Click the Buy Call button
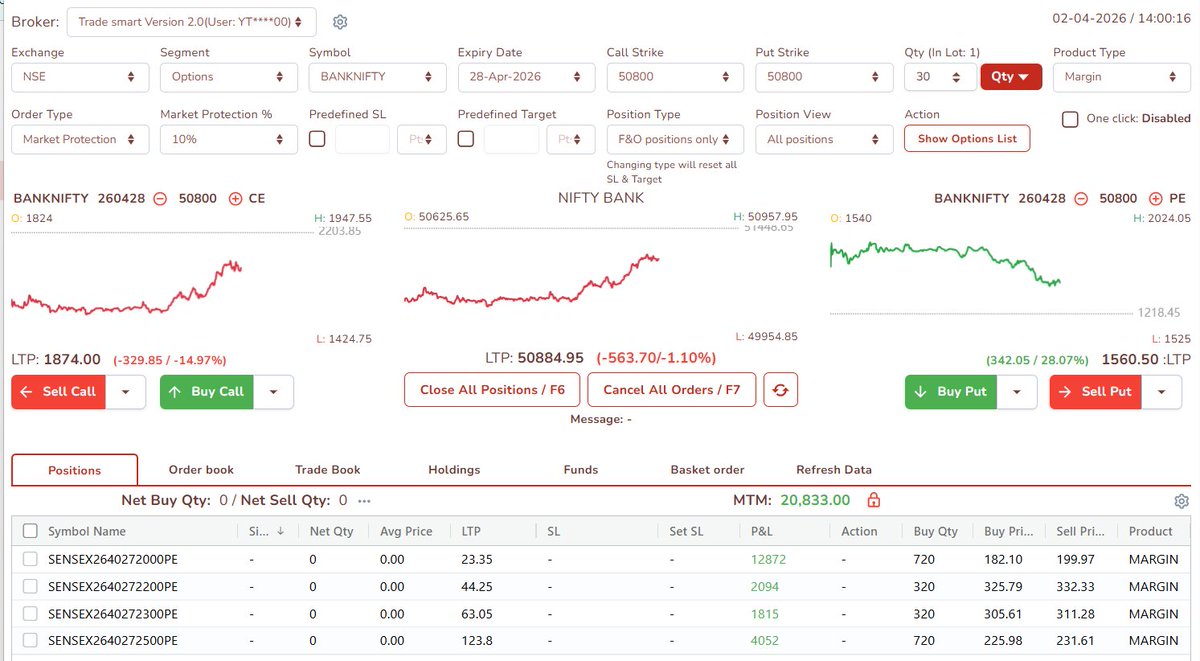This screenshot has height=661, width=1200. [x=207, y=392]
